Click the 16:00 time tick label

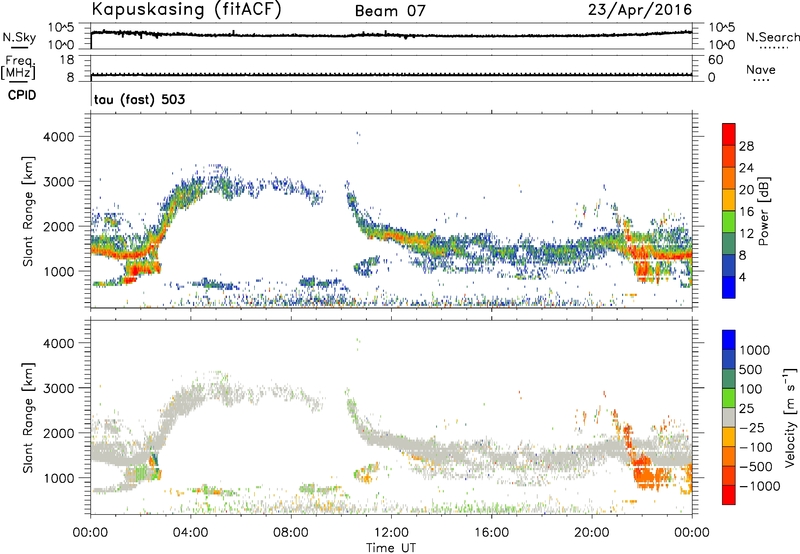click(x=491, y=533)
